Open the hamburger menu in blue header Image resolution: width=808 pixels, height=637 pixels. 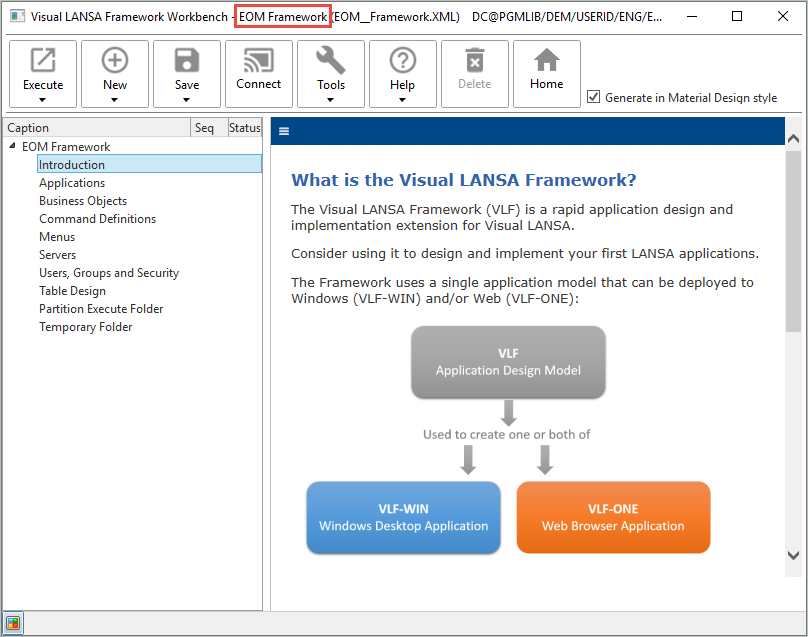(284, 131)
